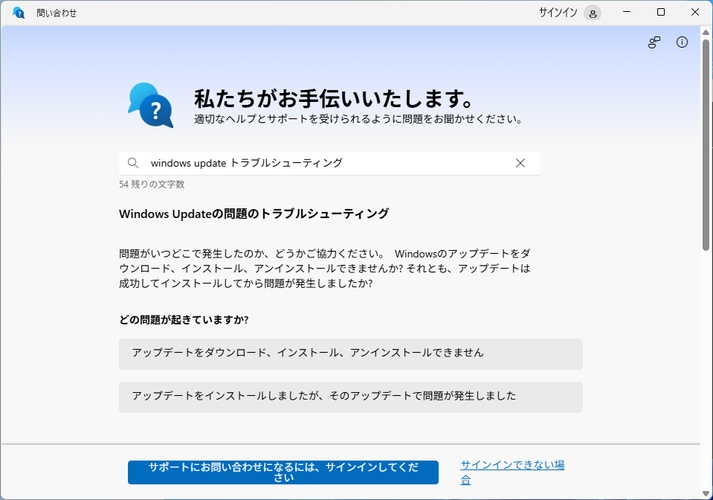Viewport: 713px width, 500px height.
Task: Open the feedback icon at top right
Action: [x=654, y=42]
